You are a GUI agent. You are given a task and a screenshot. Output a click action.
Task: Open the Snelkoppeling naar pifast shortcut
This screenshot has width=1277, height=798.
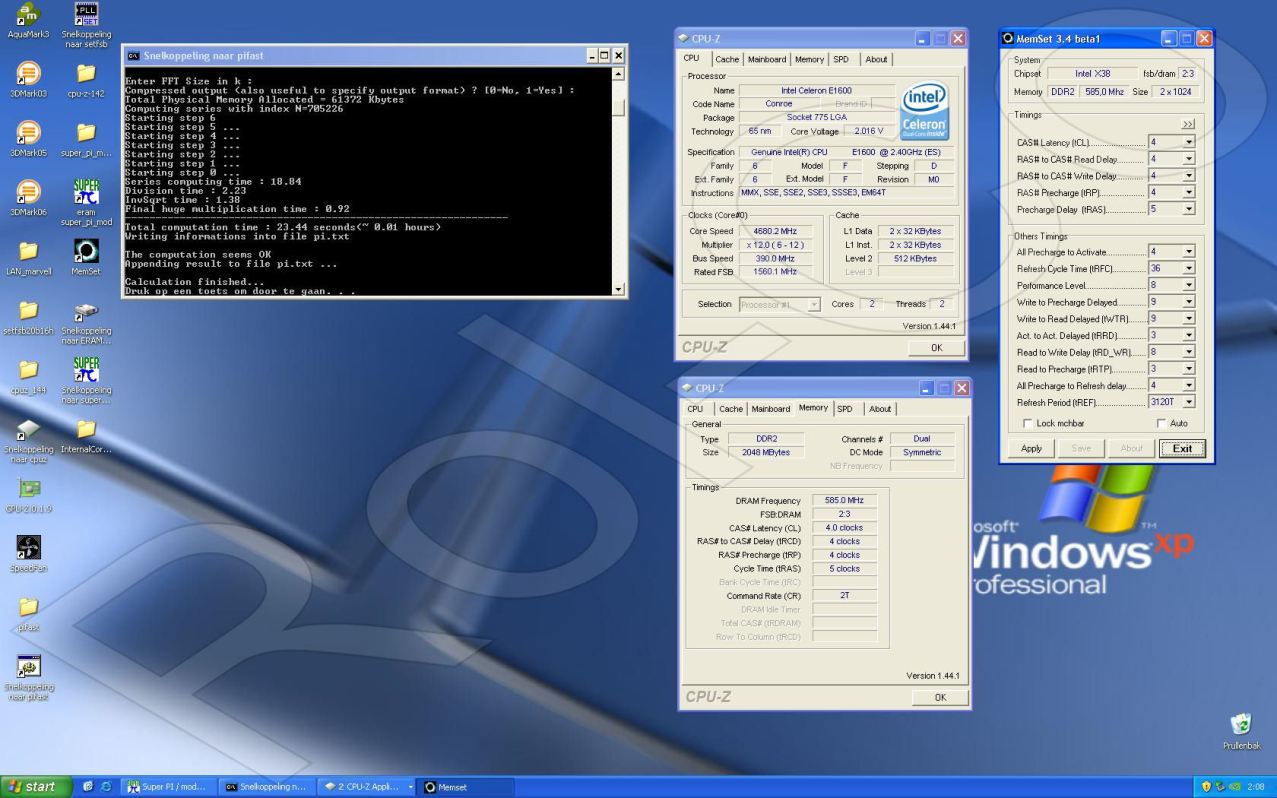pos(28,678)
